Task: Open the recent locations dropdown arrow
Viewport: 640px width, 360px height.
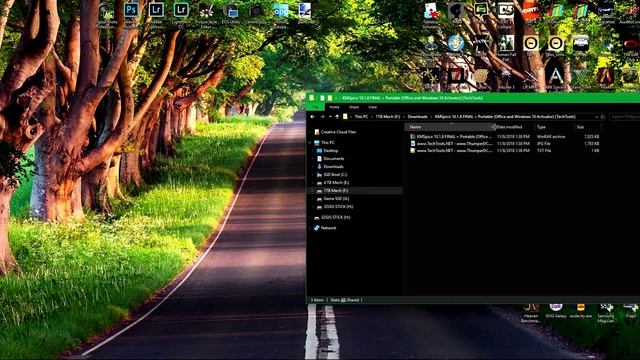Action: [x=330, y=117]
